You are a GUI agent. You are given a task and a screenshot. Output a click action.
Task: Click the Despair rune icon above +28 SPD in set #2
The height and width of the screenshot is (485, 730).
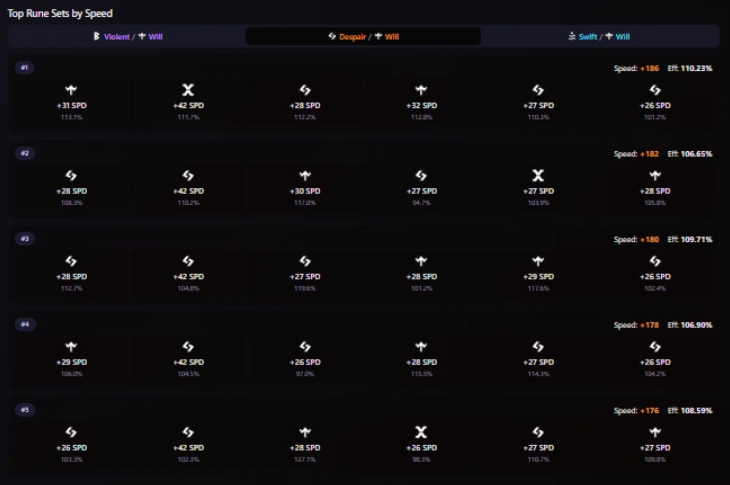(71, 175)
